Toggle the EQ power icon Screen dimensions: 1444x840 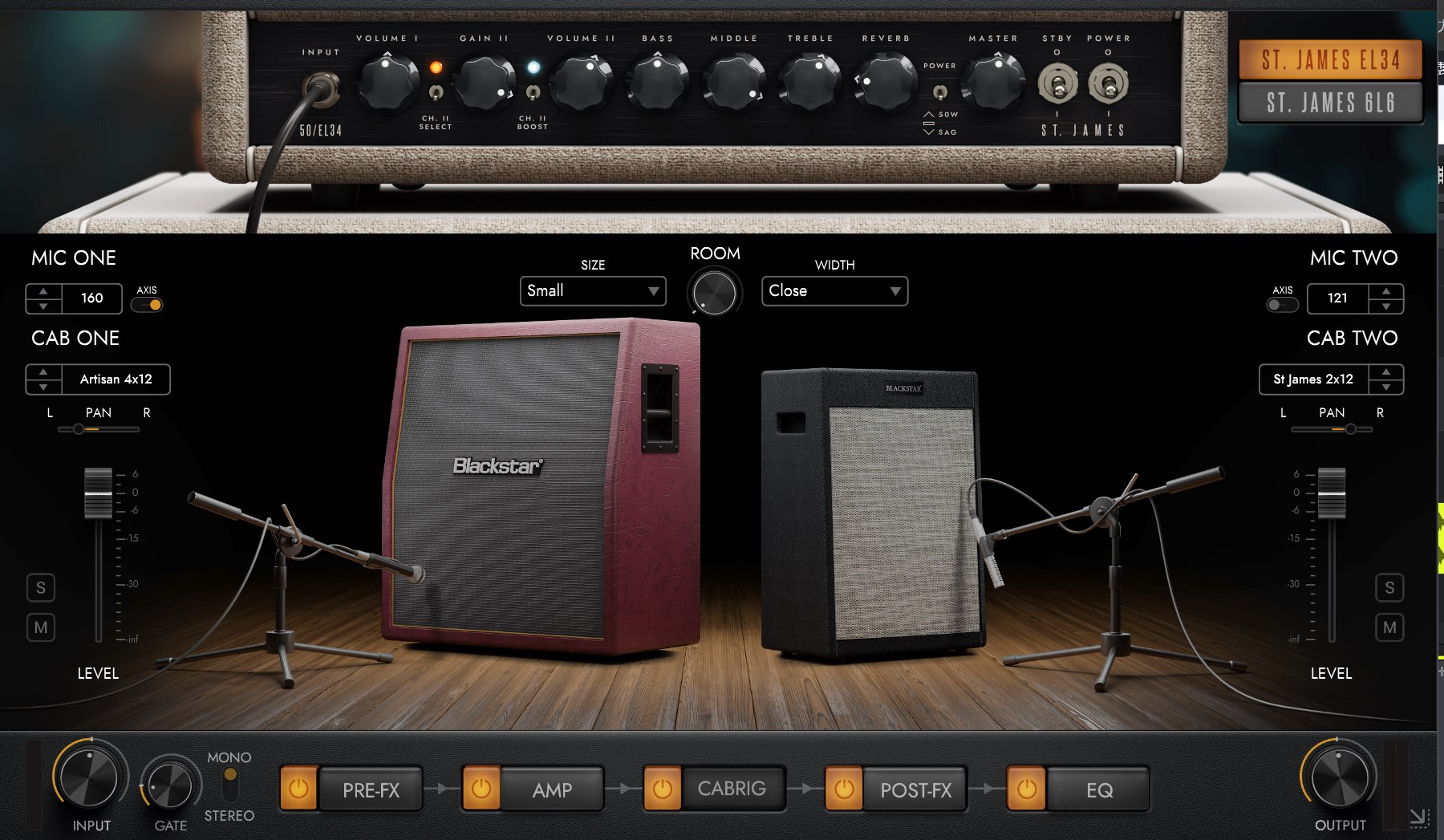click(1026, 789)
